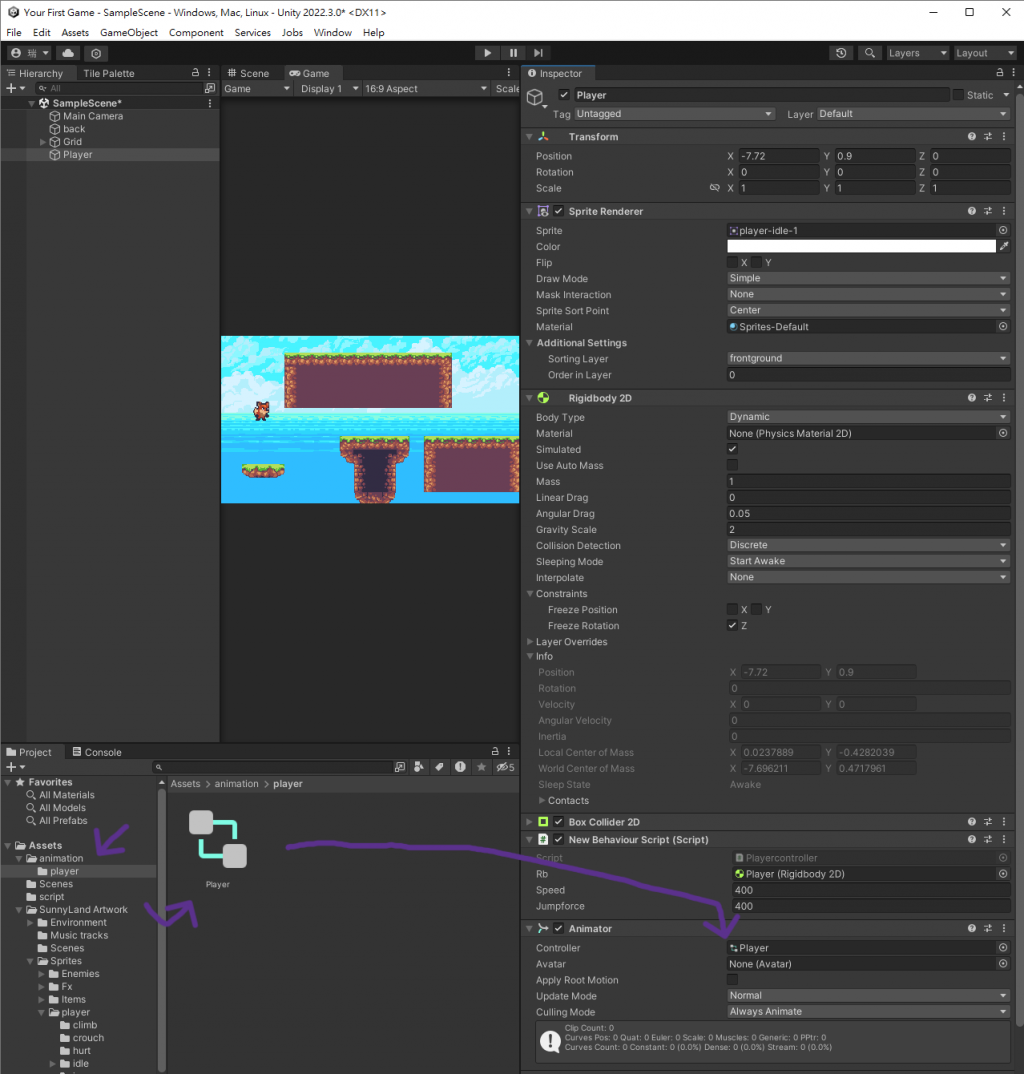Click the Step frame button
This screenshot has width=1024, height=1074.
click(x=538, y=53)
